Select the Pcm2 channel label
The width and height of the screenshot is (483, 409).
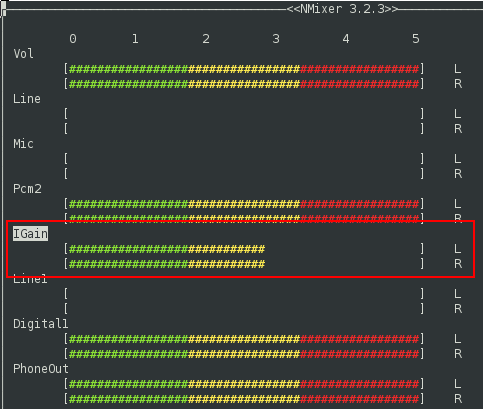click(x=27, y=189)
